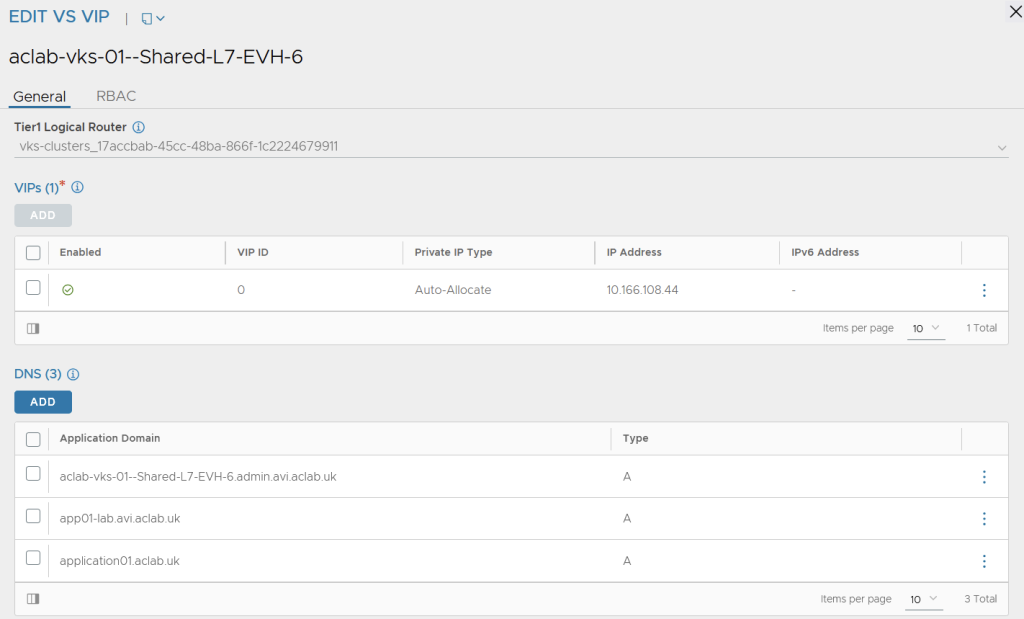
Task: Tick the select-all checkbox in DNS table header
Action: (33, 439)
